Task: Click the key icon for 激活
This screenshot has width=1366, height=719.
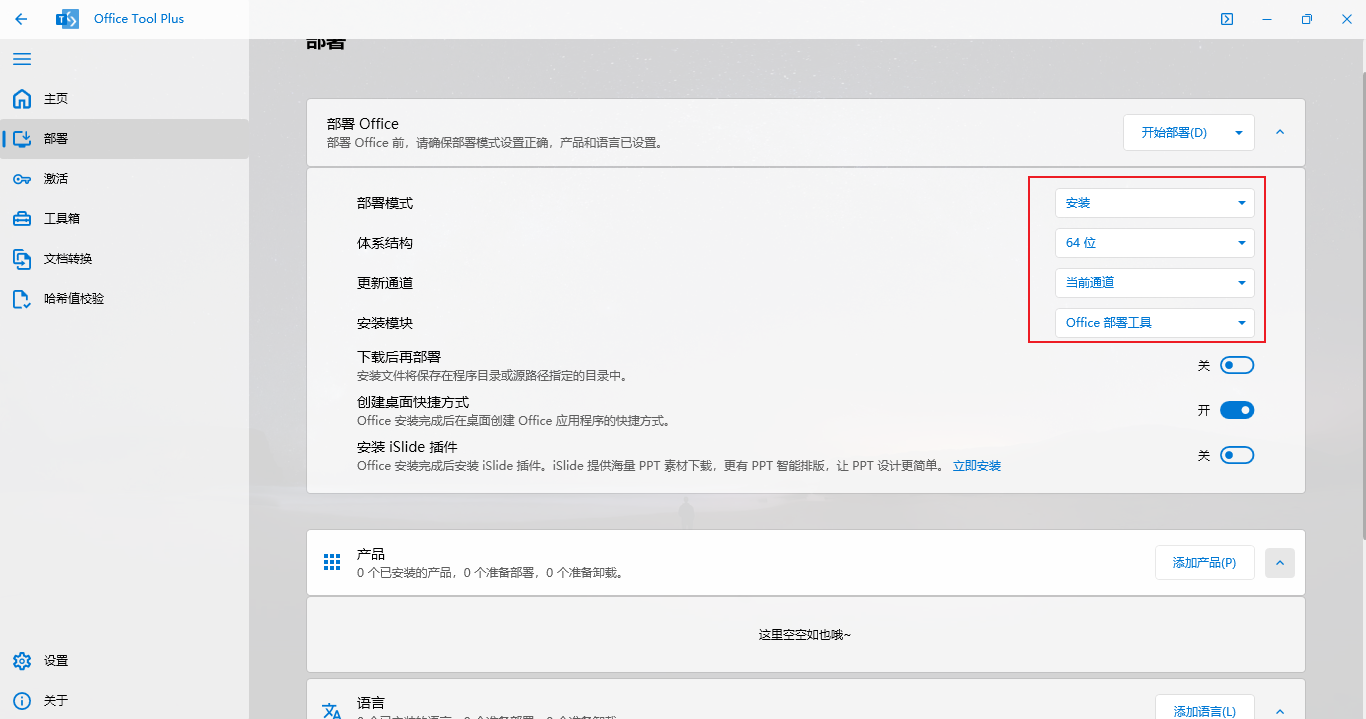Action: pos(21,179)
